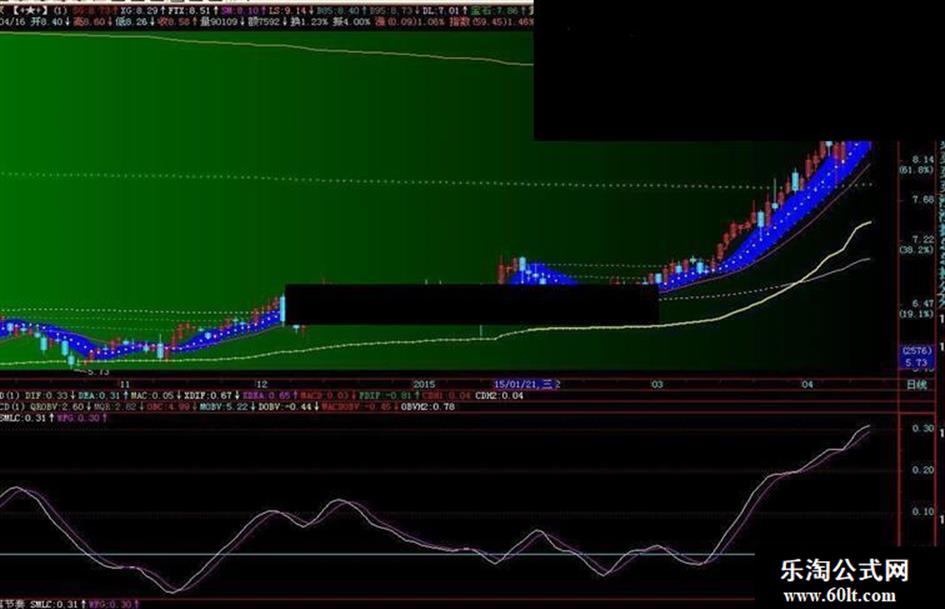Click the 5.73 low price annotation on chart
The image size is (945, 609).
(x=98, y=372)
